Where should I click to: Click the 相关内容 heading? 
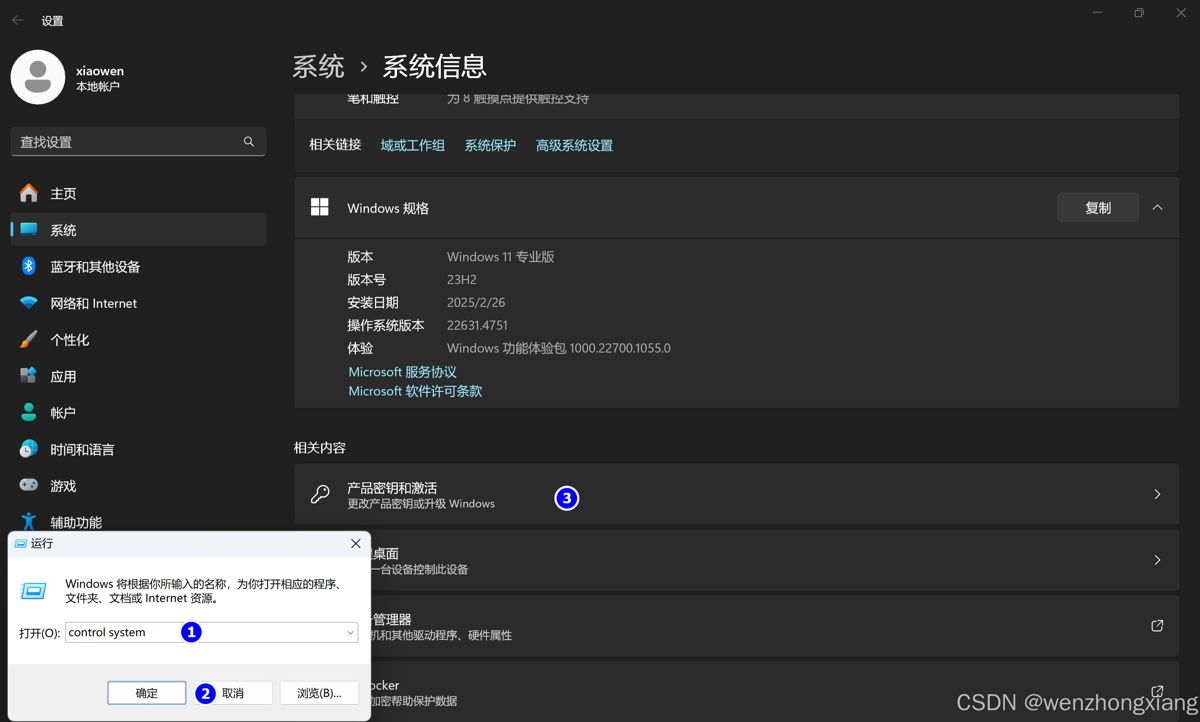pos(319,448)
